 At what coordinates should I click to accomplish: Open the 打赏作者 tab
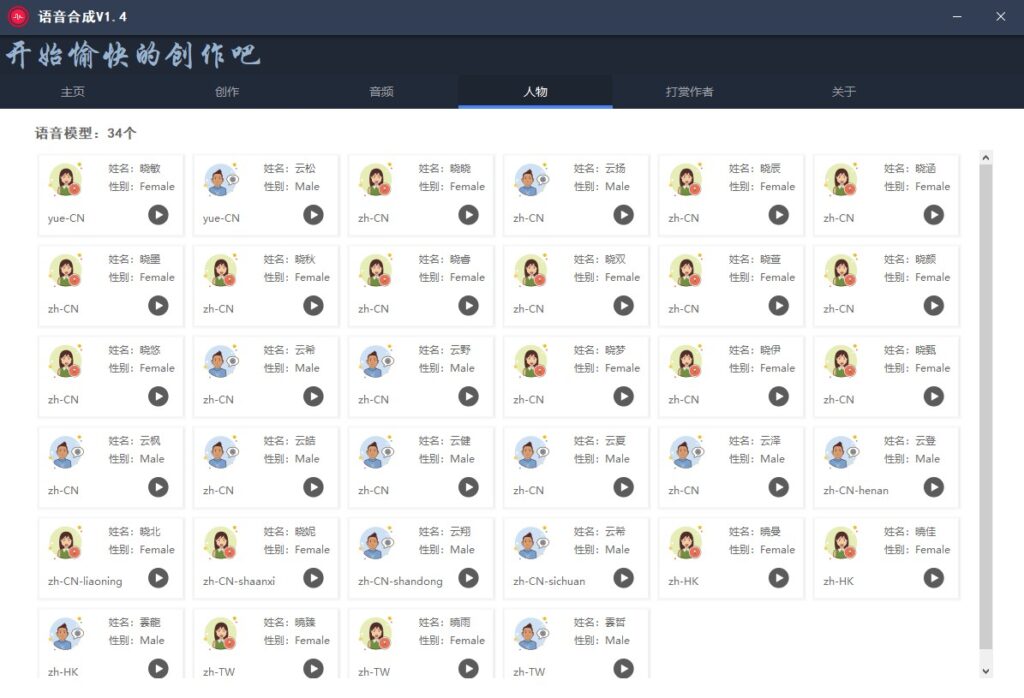point(689,92)
